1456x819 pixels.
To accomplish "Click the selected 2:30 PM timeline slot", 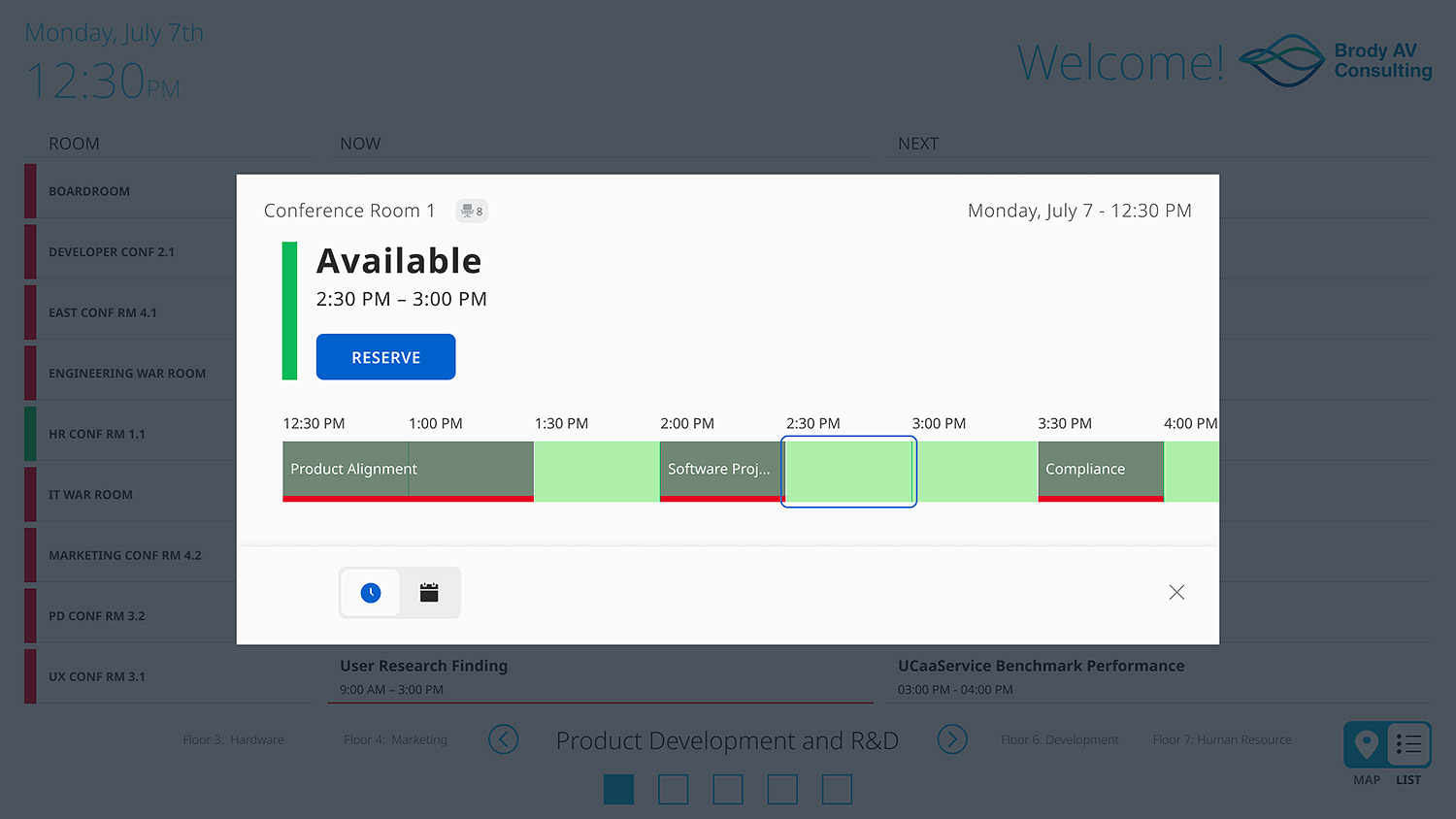I will pyautogui.click(x=848, y=472).
